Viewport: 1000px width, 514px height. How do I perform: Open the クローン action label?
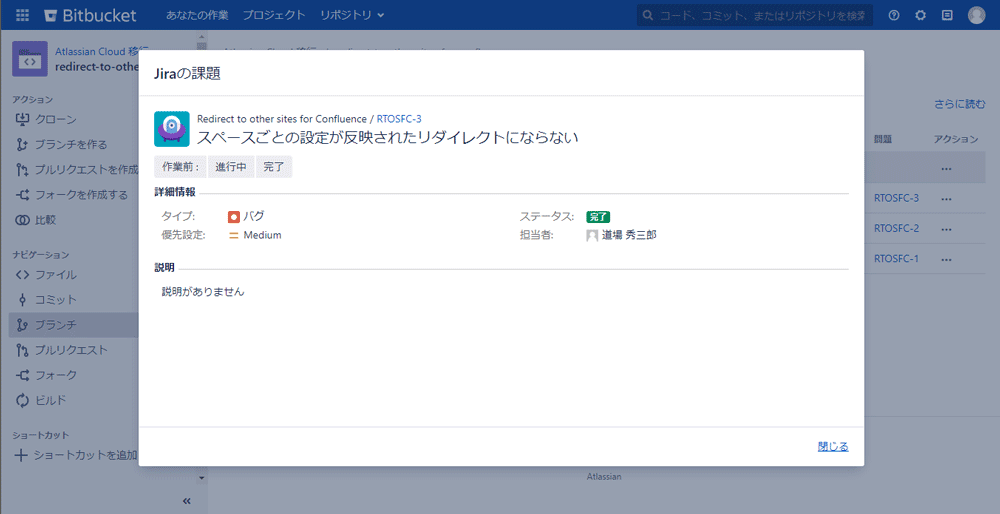[x=55, y=119]
